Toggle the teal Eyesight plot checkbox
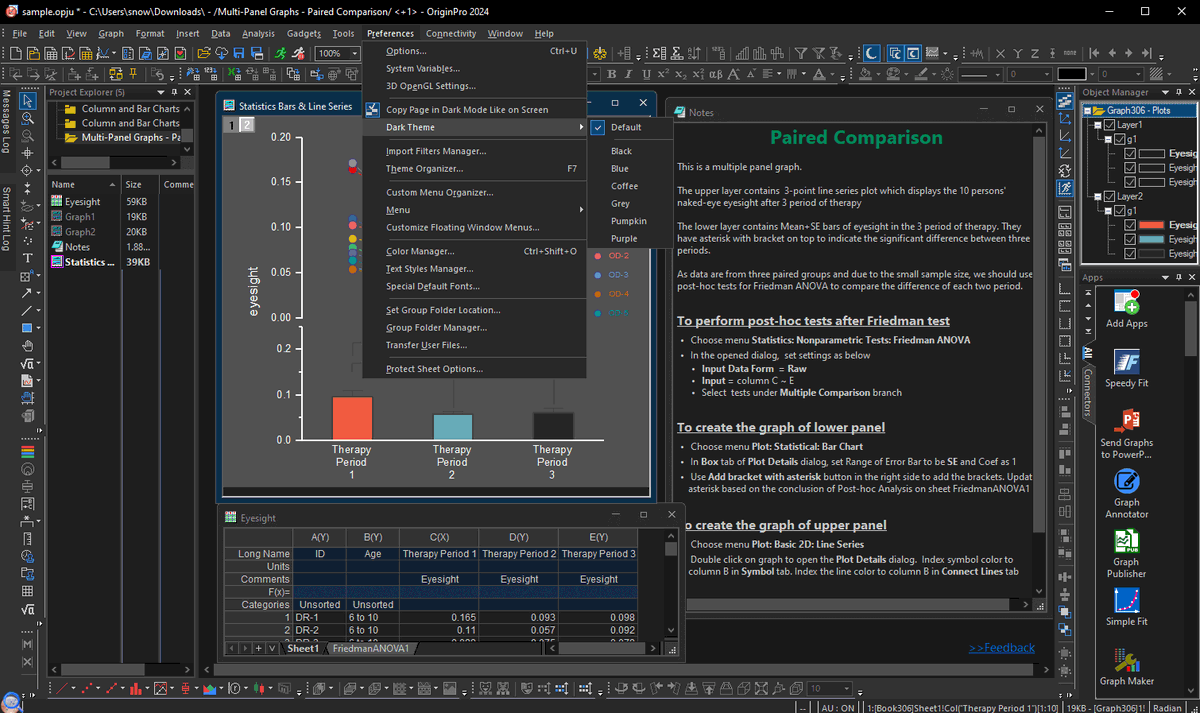 point(1130,239)
